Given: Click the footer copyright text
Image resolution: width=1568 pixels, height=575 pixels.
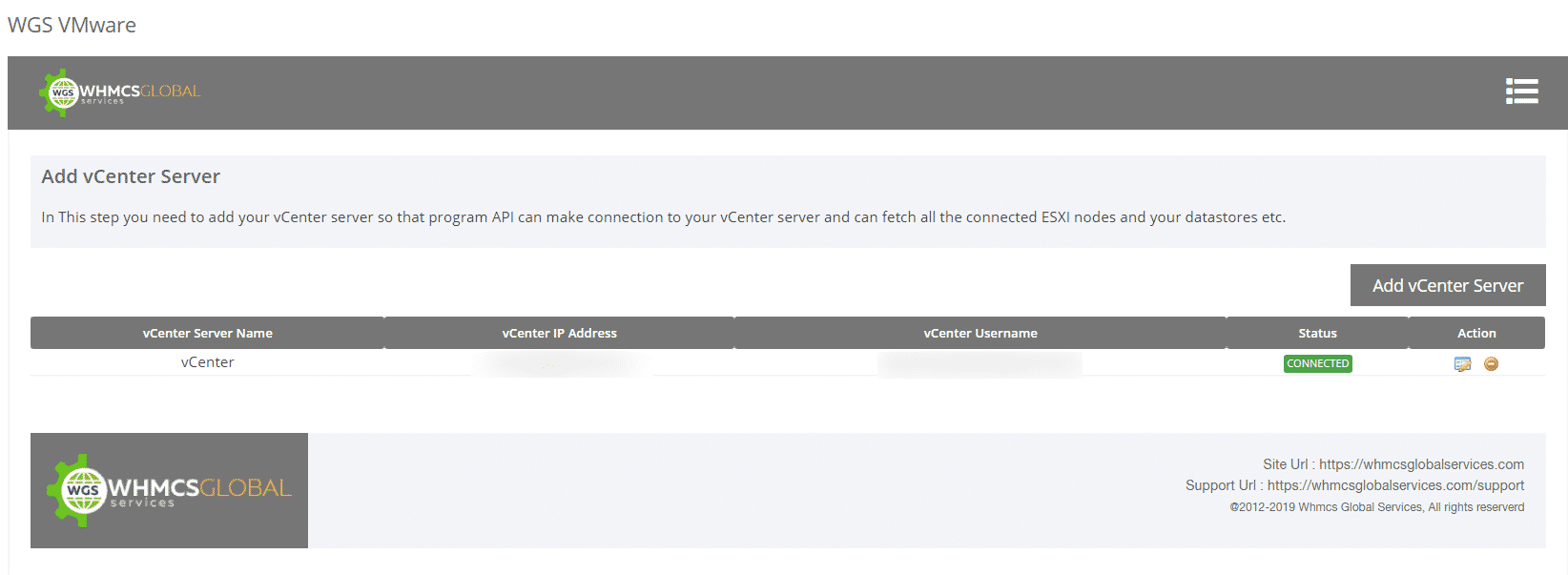Looking at the screenshot, I should [x=1376, y=507].
